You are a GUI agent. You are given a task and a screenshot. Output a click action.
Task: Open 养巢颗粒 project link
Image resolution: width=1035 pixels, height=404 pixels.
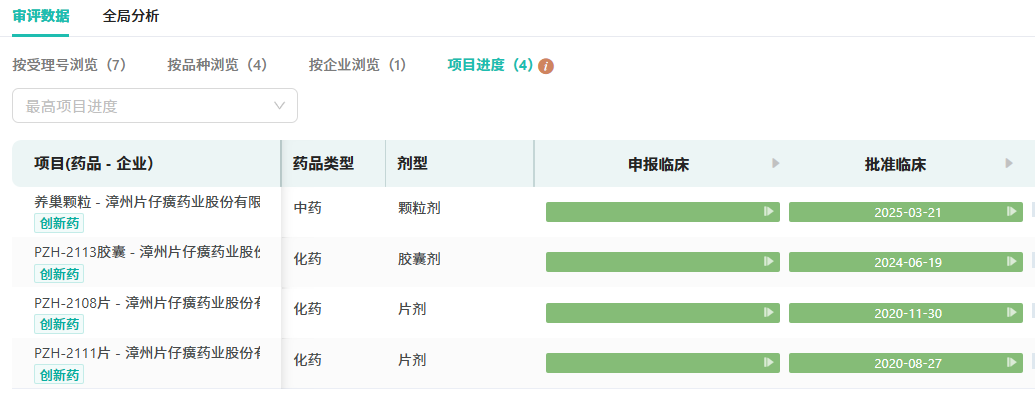tap(147, 202)
